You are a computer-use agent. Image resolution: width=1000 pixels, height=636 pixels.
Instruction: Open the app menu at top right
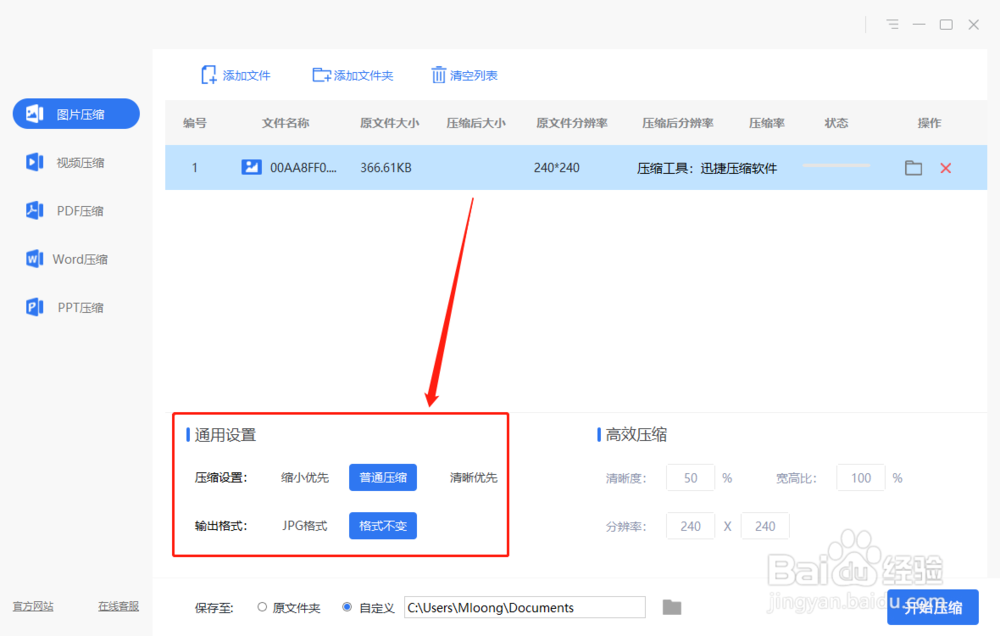click(891, 24)
